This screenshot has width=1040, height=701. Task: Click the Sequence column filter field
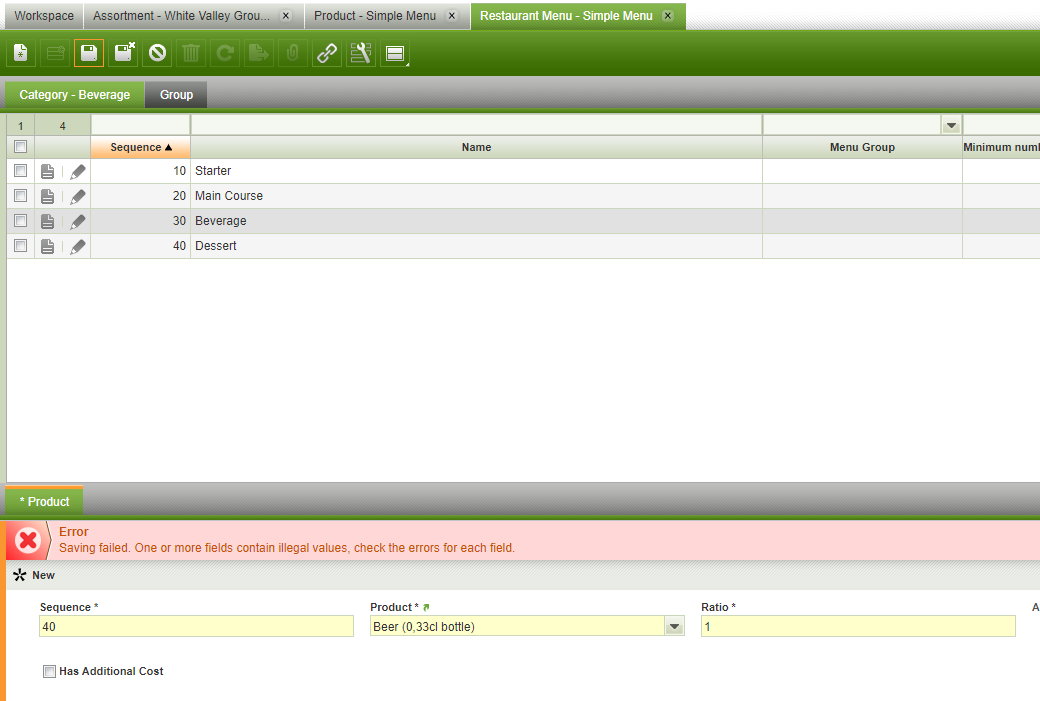pyautogui.click(x=141, y=125)
